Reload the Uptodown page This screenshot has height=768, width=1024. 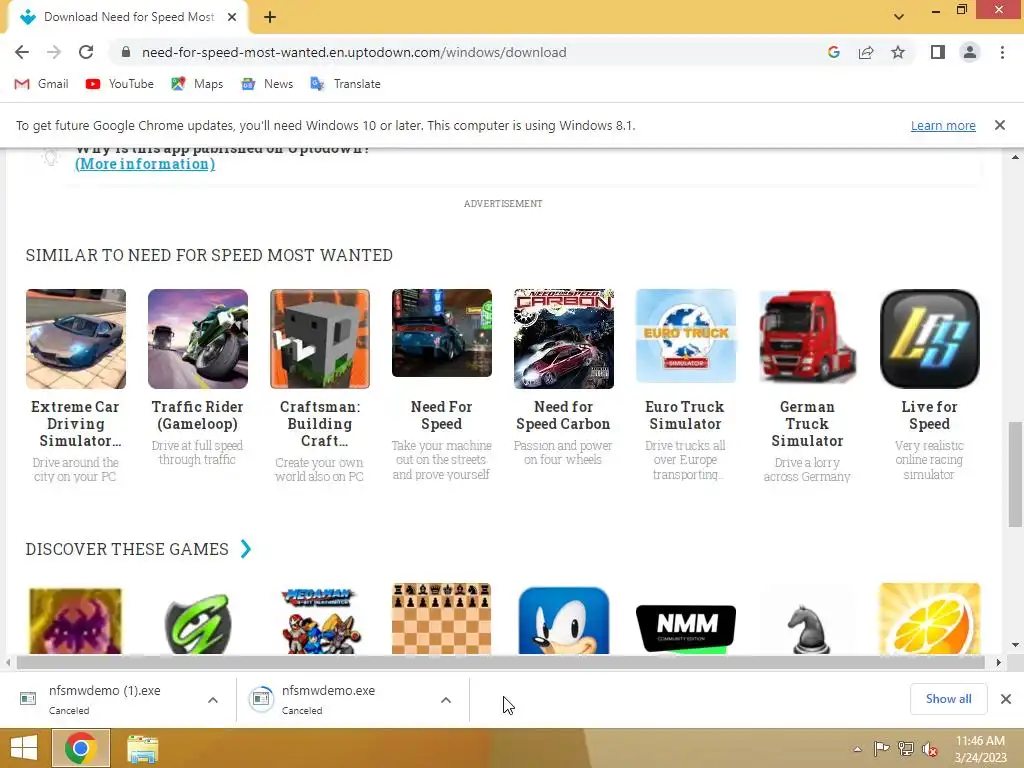pos(86,52)
